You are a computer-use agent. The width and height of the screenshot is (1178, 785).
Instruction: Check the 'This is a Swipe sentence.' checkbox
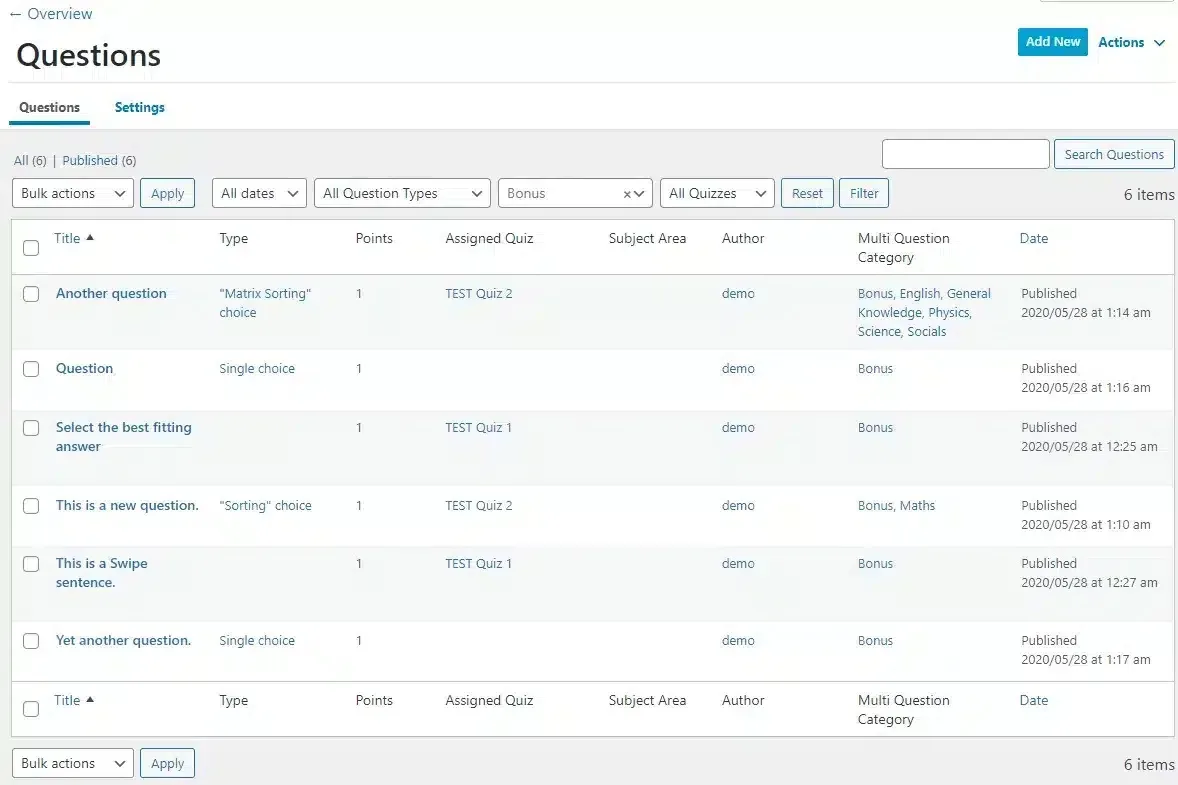pos(30,564)
